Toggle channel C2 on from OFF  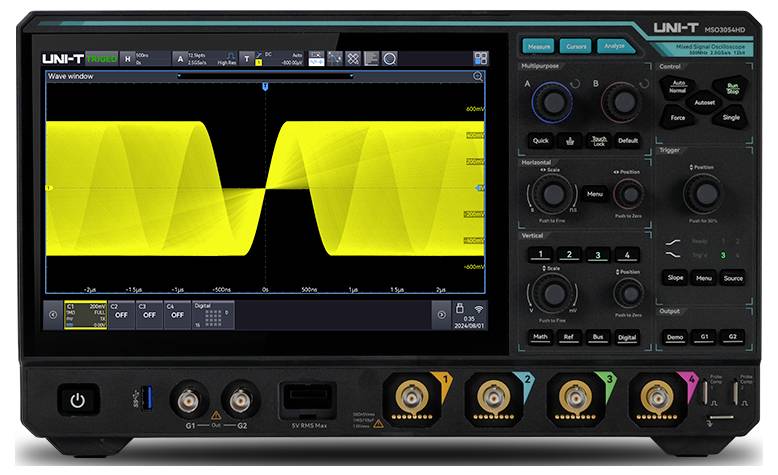click(120, 312)
